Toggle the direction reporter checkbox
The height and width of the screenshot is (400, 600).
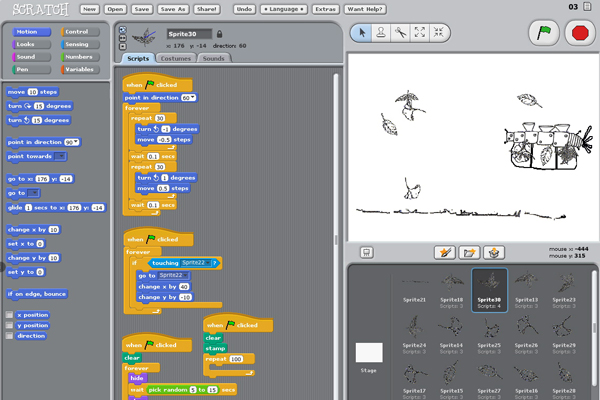10,336
